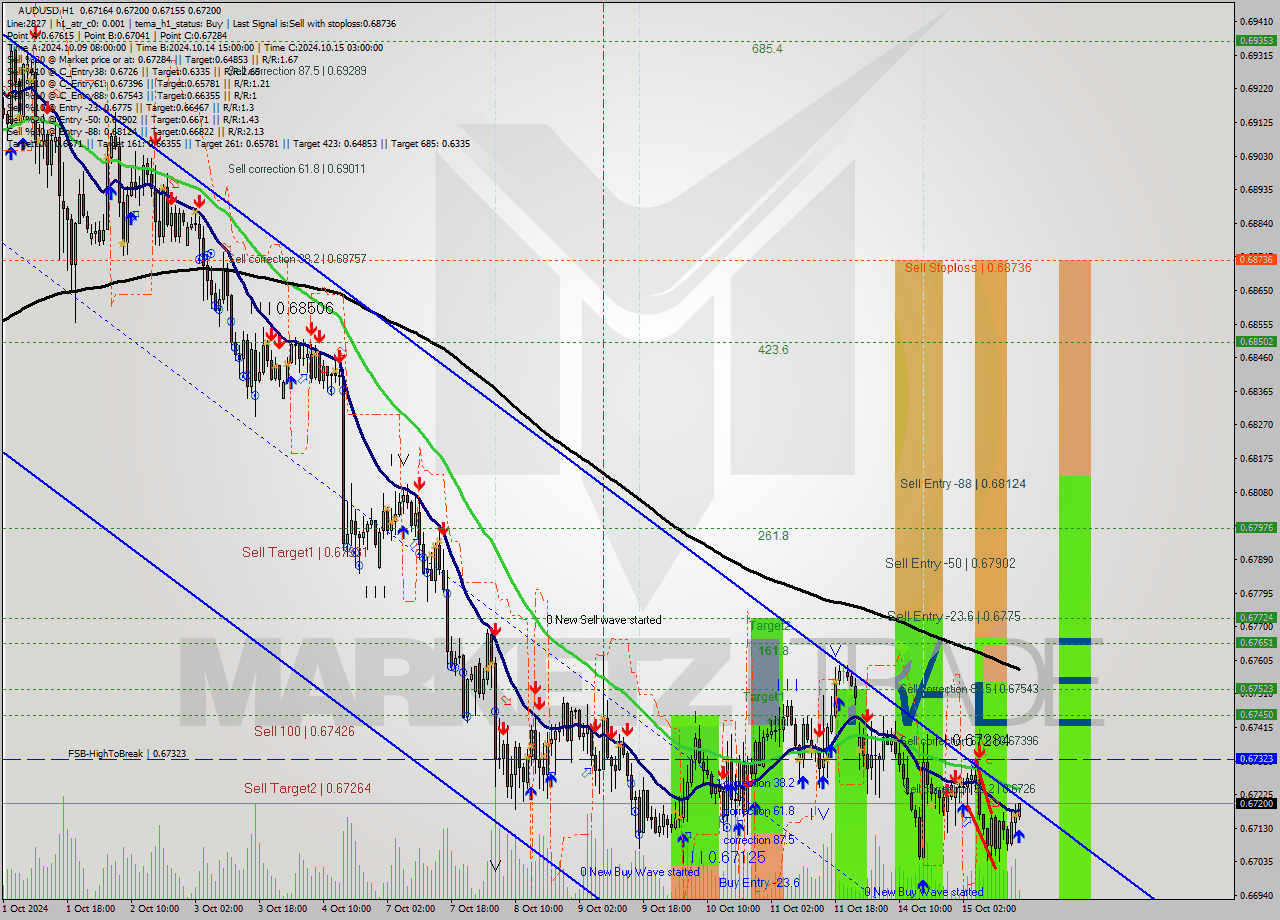This screenshot has width=1280, height=920.
Task: Select the 'Sell Entry -23.6 | 0.6775' label
Action: (x=954, y=617)
